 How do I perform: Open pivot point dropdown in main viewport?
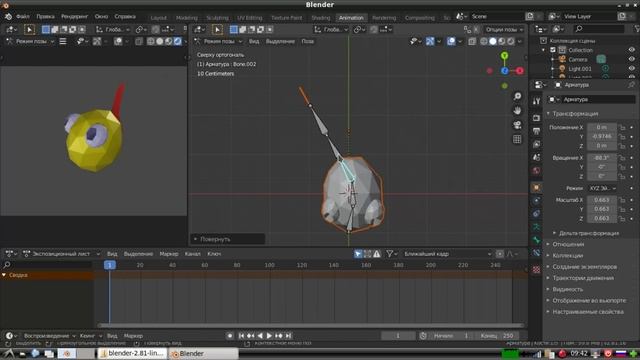coord(359,29)
